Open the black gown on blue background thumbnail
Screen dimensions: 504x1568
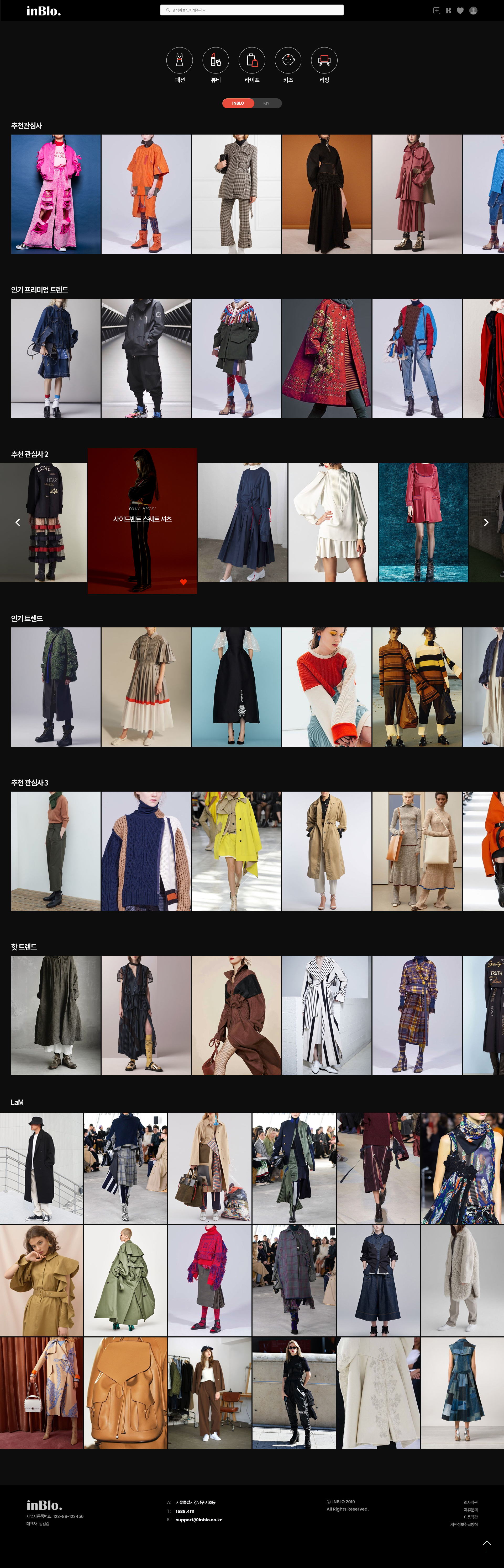[237, 687]
